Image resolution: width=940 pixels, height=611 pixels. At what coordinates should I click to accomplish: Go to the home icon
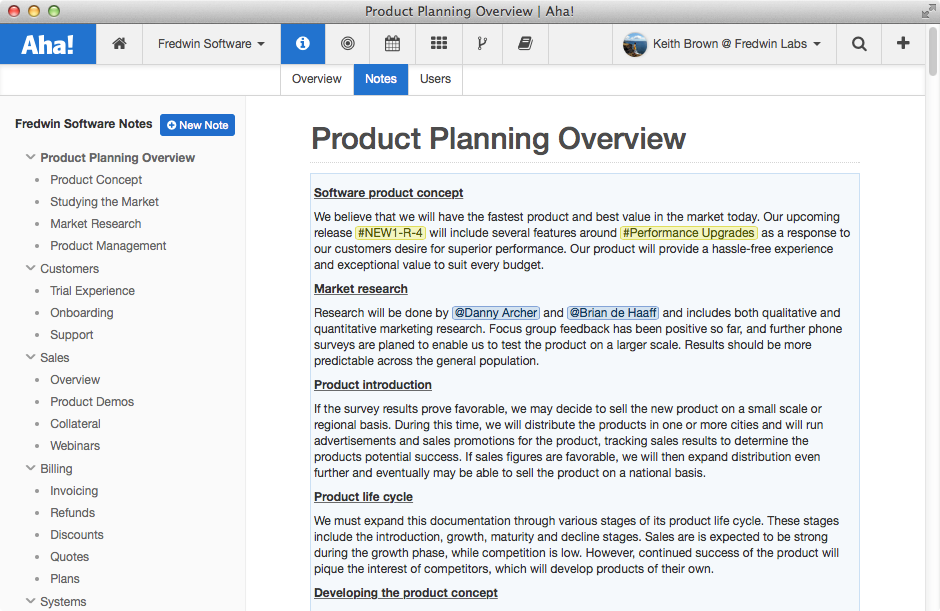point(119,43)
